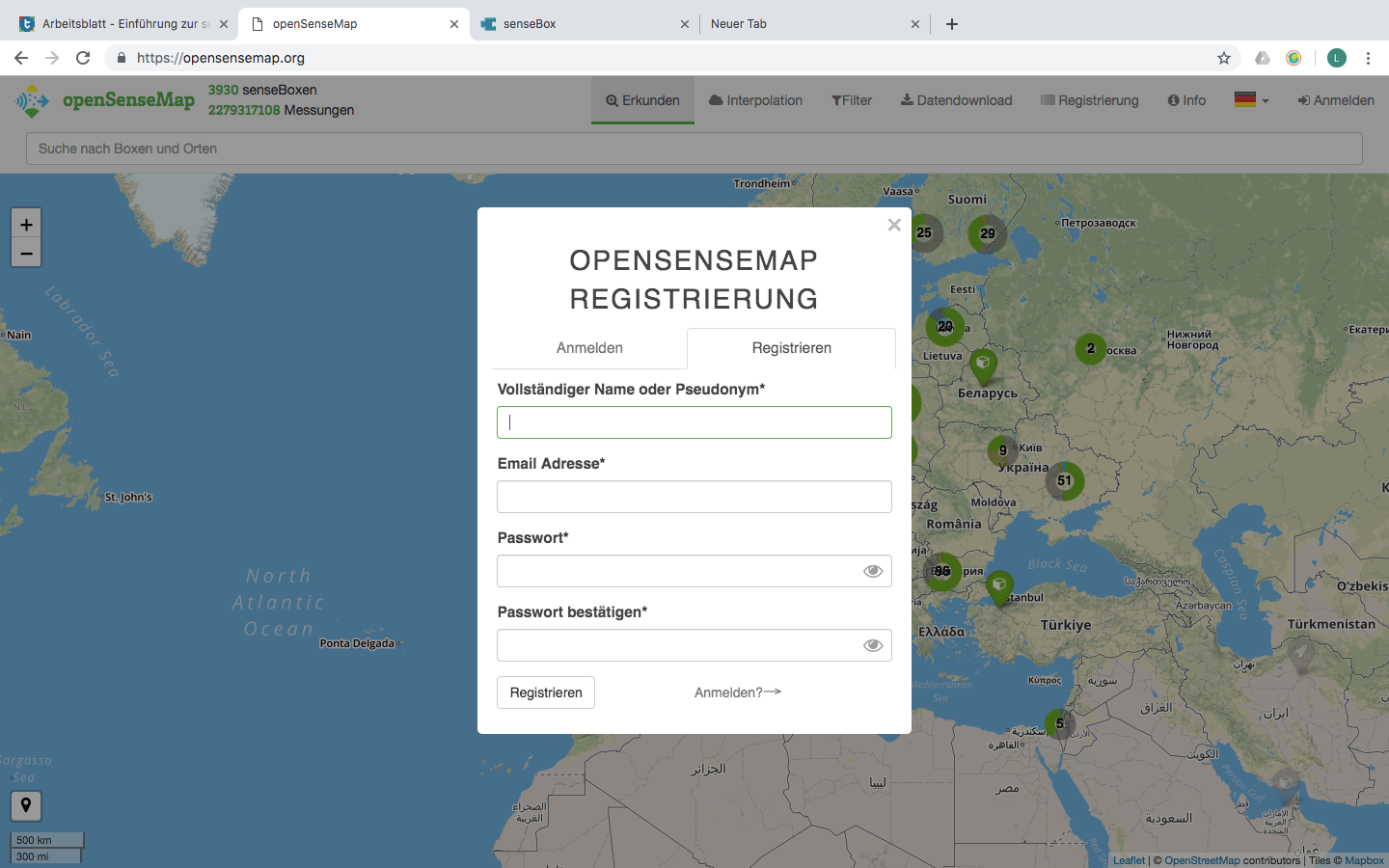Click map cluster marker 25
The image size is (1389, 868).
click(x=924, y=232)
